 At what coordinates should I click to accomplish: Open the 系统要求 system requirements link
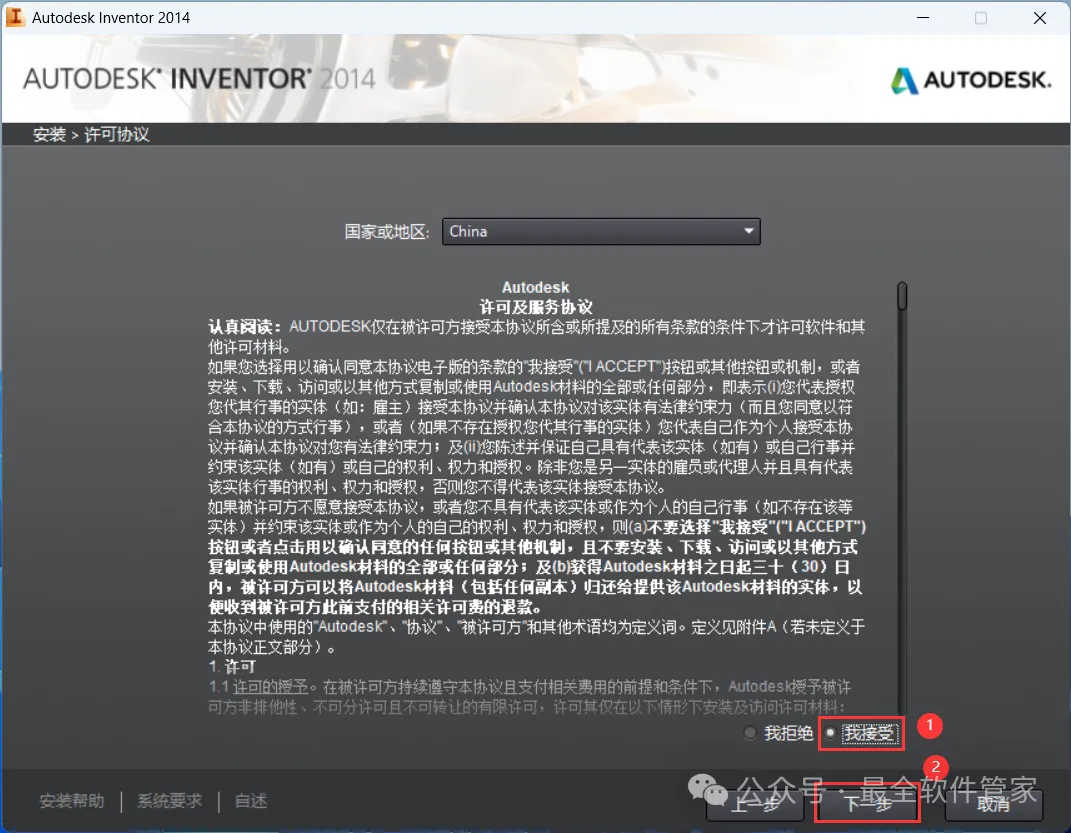169,801
